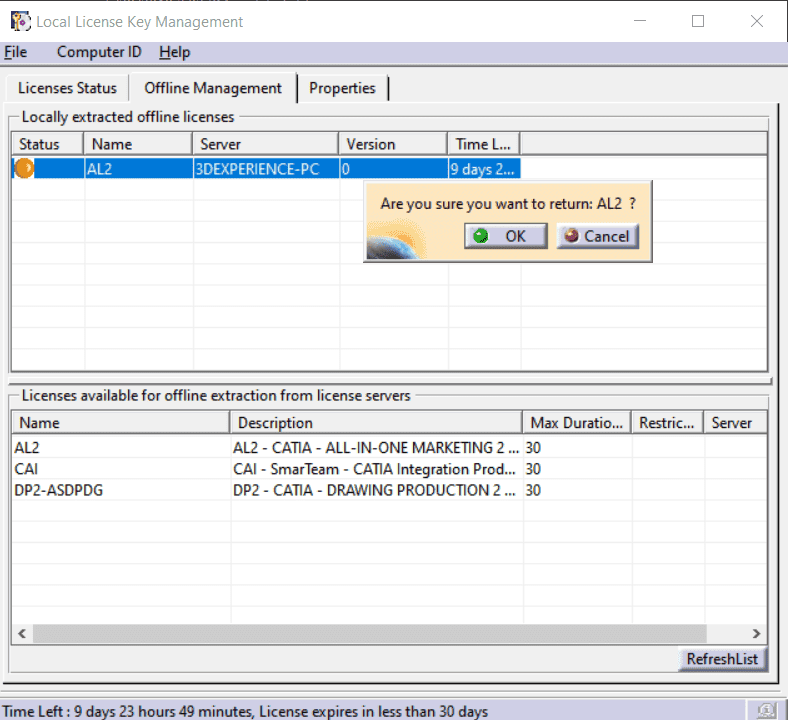Click the orange status icon in AL2 row
This screenshot has height=720, width=788.
pos(24,168)
